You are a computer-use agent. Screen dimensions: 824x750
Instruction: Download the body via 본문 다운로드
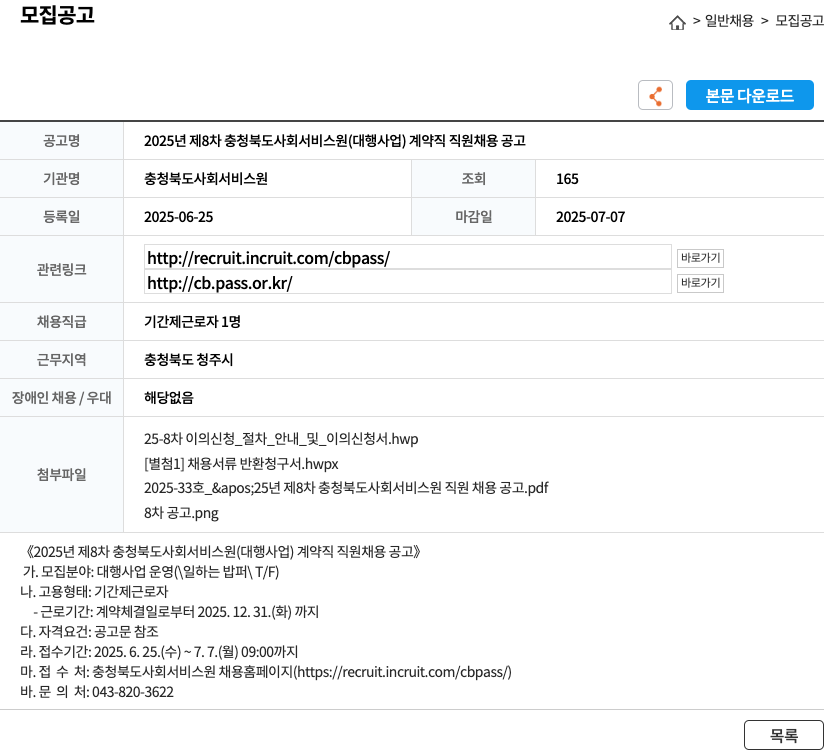pos(749,95)
